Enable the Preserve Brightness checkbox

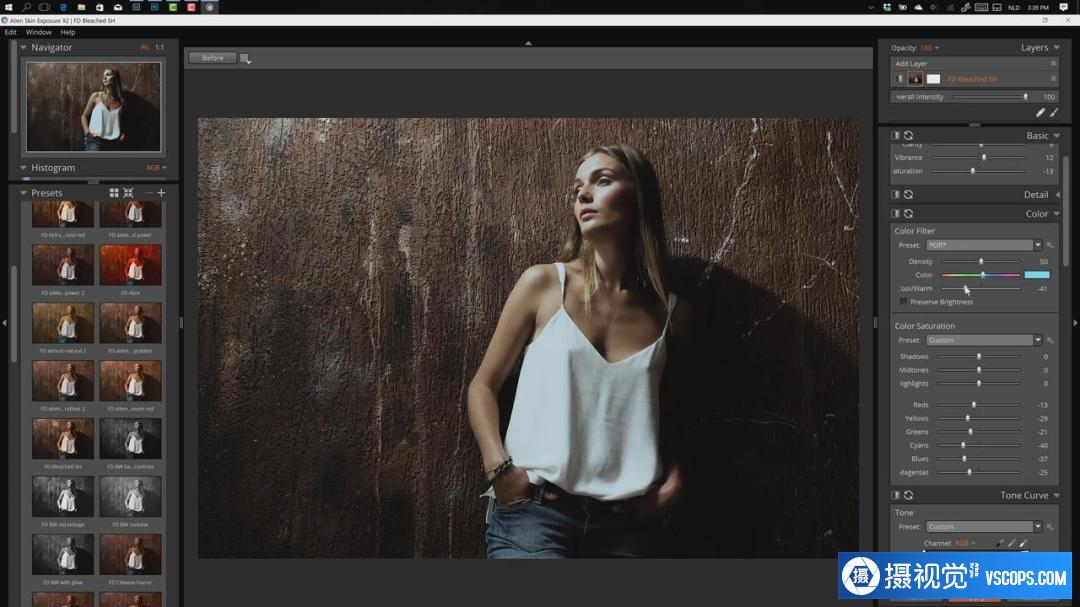coord(903,302)
